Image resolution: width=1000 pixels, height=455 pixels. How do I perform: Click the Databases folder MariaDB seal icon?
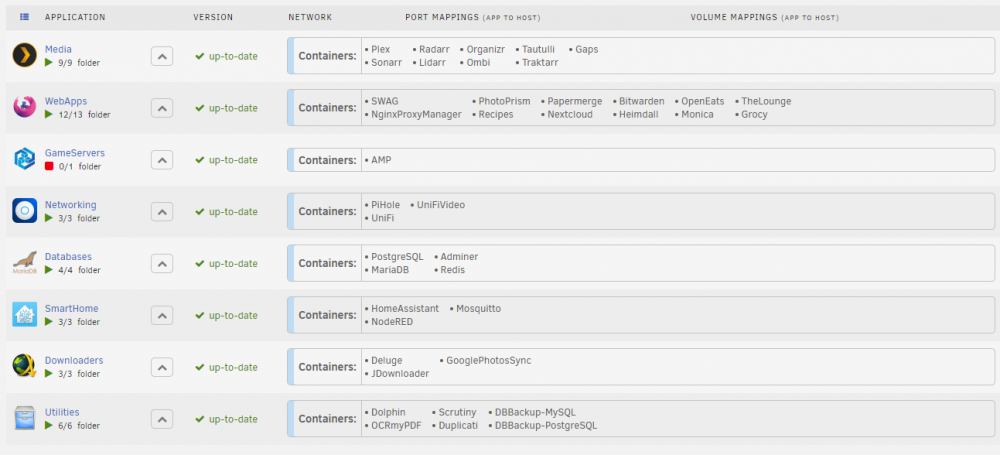pyautogui.click(x=24, y=263)
